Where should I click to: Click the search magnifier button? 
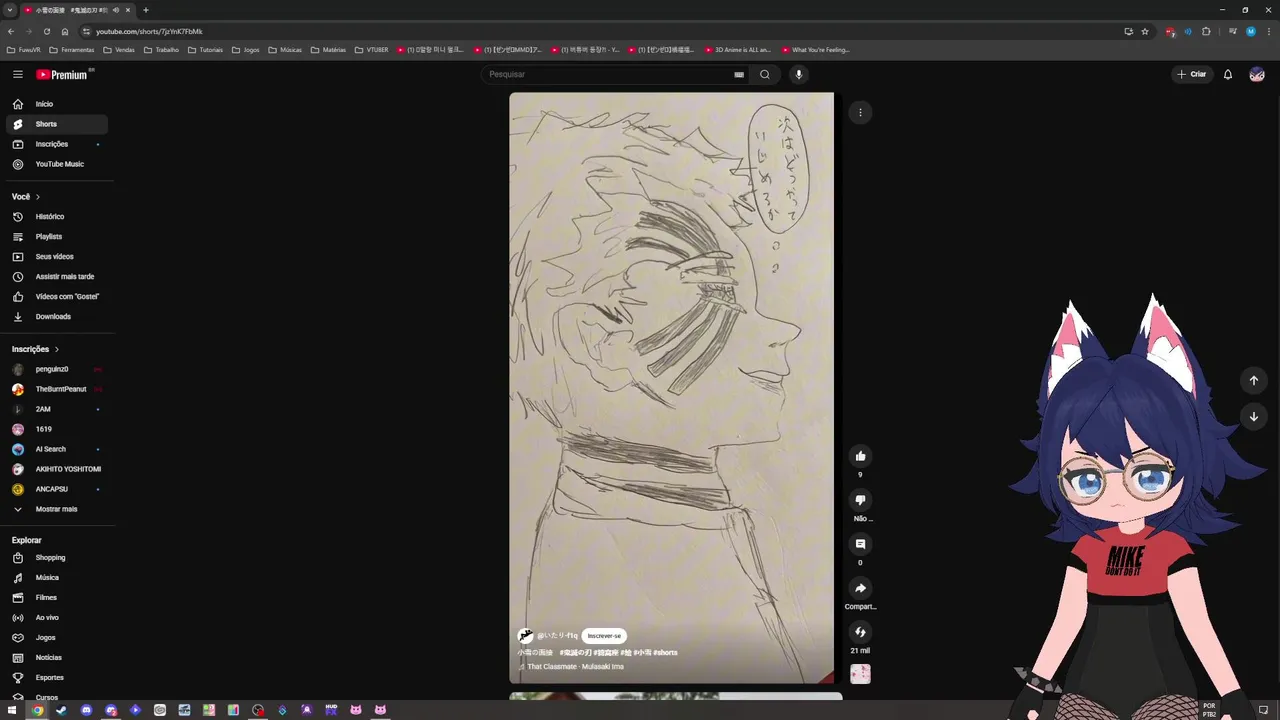765,74
